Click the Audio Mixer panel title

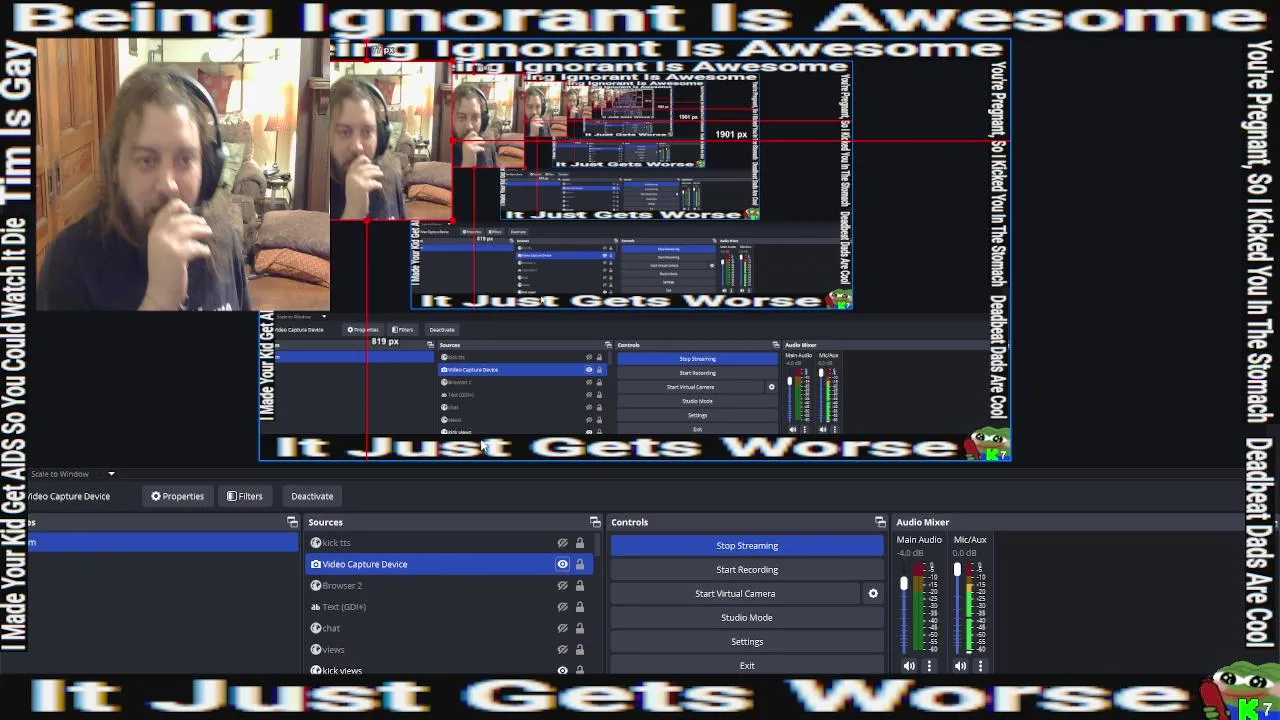pos(922,522)
